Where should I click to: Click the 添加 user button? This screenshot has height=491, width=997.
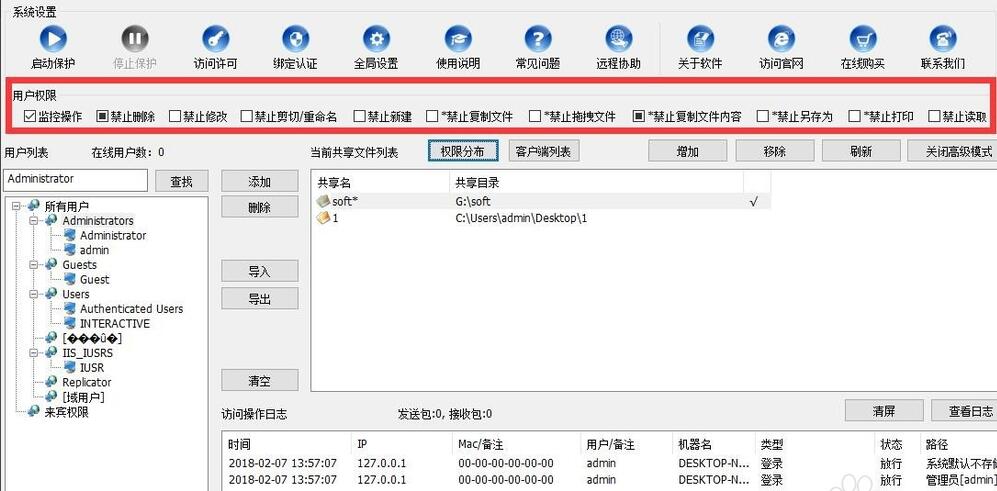tap(259, 181)
